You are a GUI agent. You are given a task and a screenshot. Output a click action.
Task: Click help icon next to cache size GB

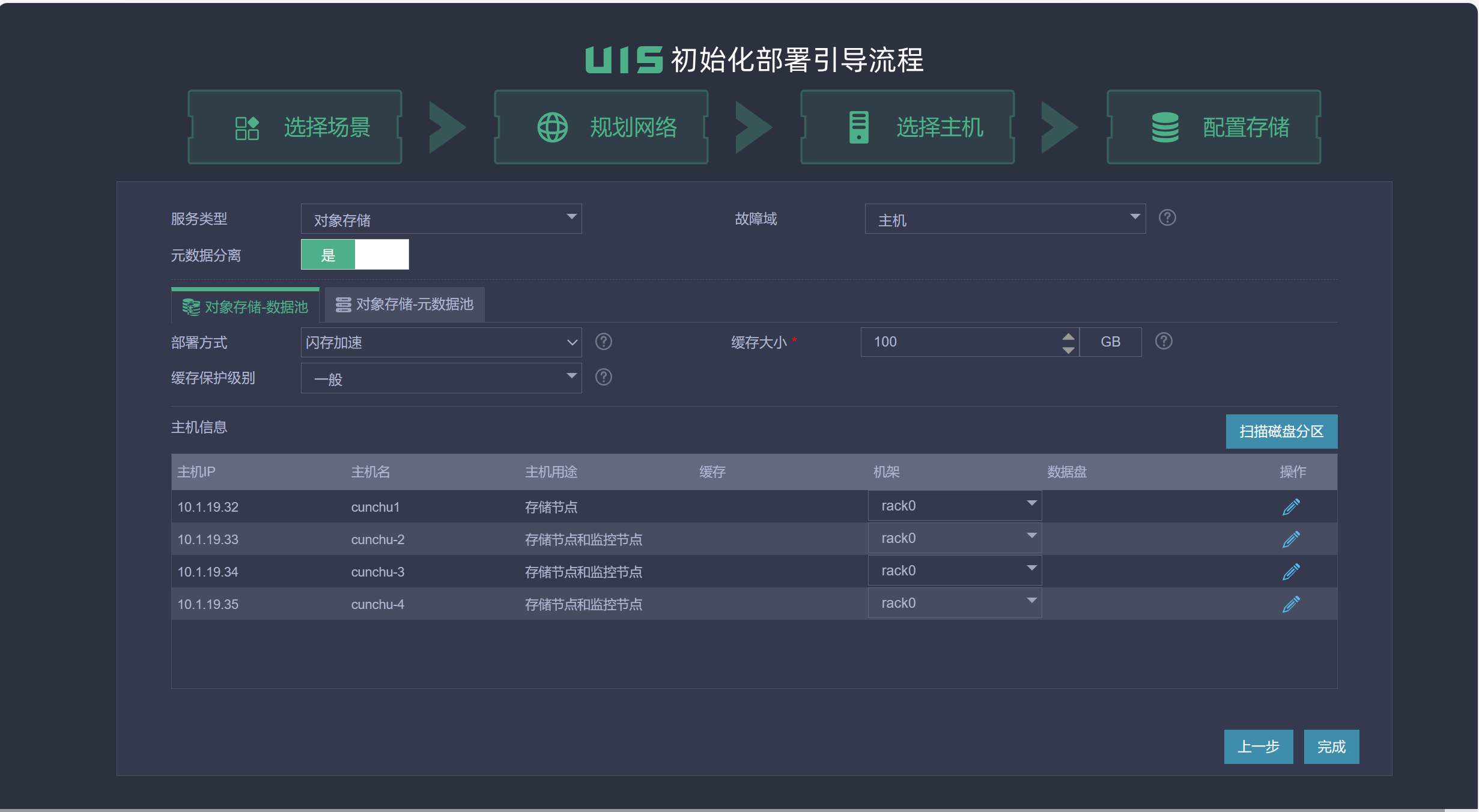click(x=1163, y=341)
